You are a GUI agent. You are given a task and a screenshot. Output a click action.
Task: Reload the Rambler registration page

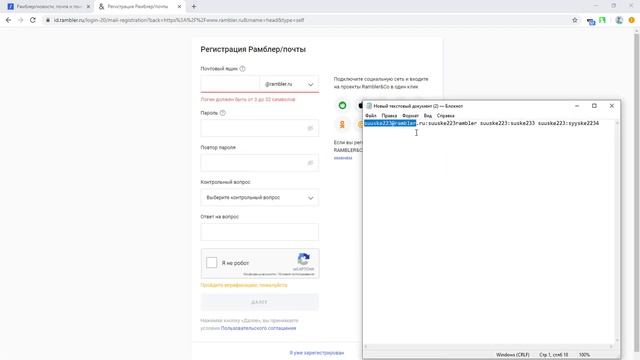tap(33, 20)
